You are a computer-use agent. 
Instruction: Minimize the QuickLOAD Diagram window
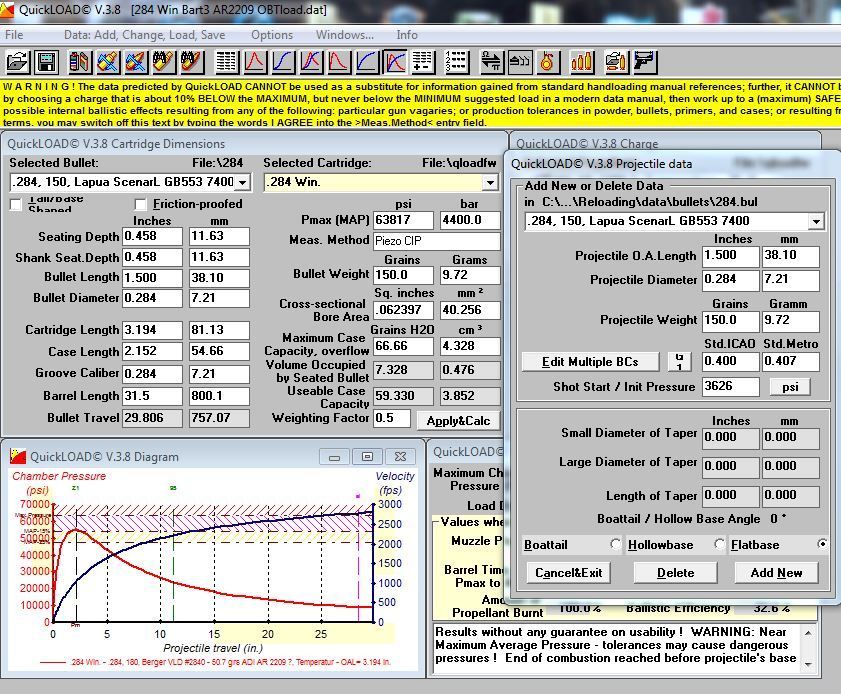pyautogui.click(x=334, y=457)
